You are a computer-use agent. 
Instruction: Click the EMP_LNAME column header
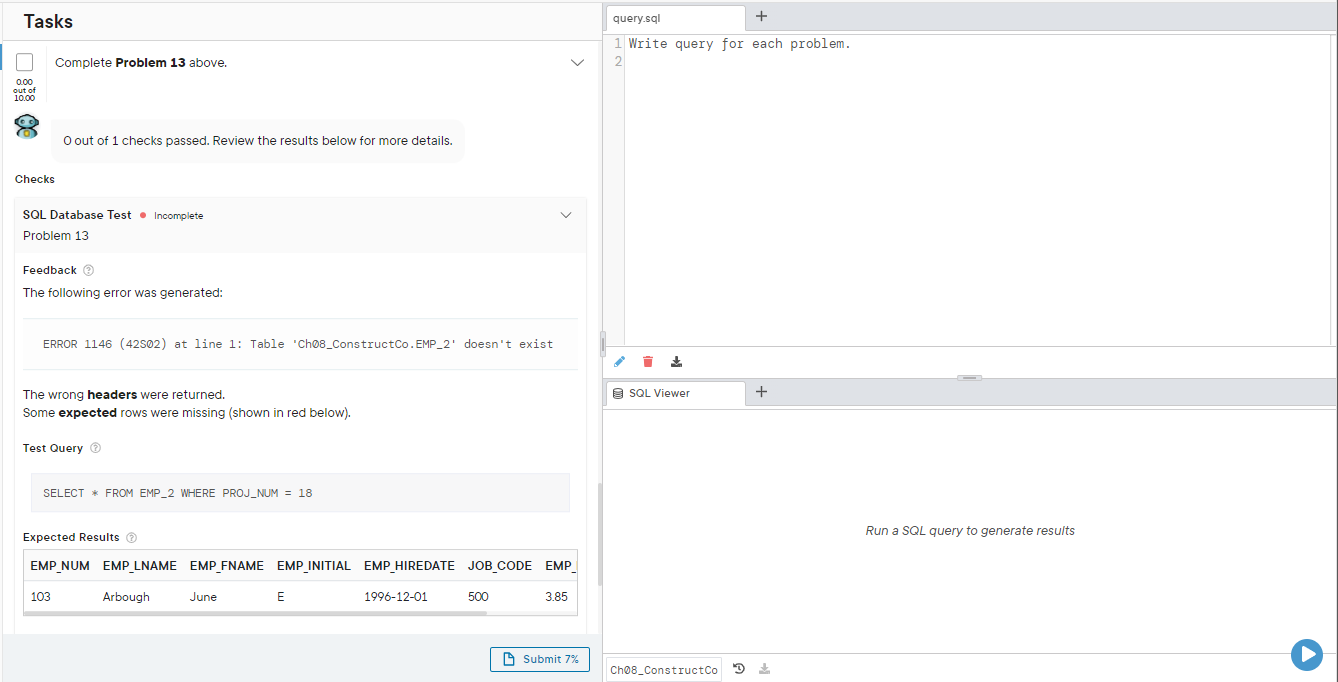click(140, 565)
